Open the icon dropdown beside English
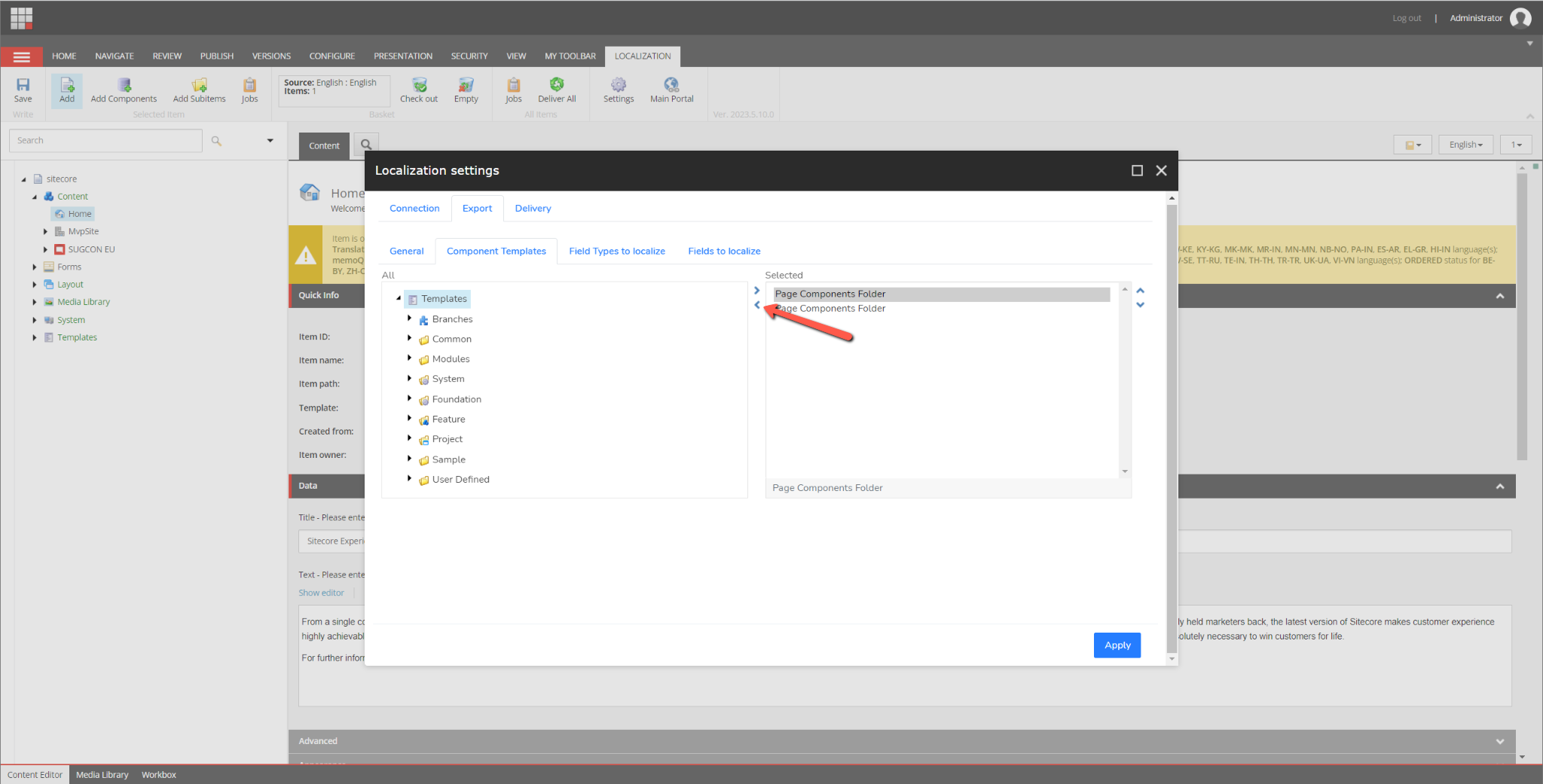Viewport: 1543px width, 784px height. 1412,145
